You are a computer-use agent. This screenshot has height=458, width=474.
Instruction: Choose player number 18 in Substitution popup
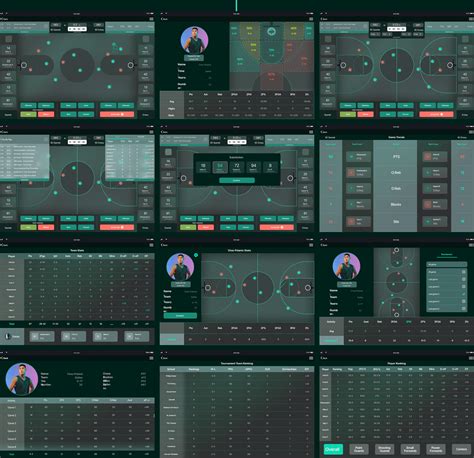203,167
